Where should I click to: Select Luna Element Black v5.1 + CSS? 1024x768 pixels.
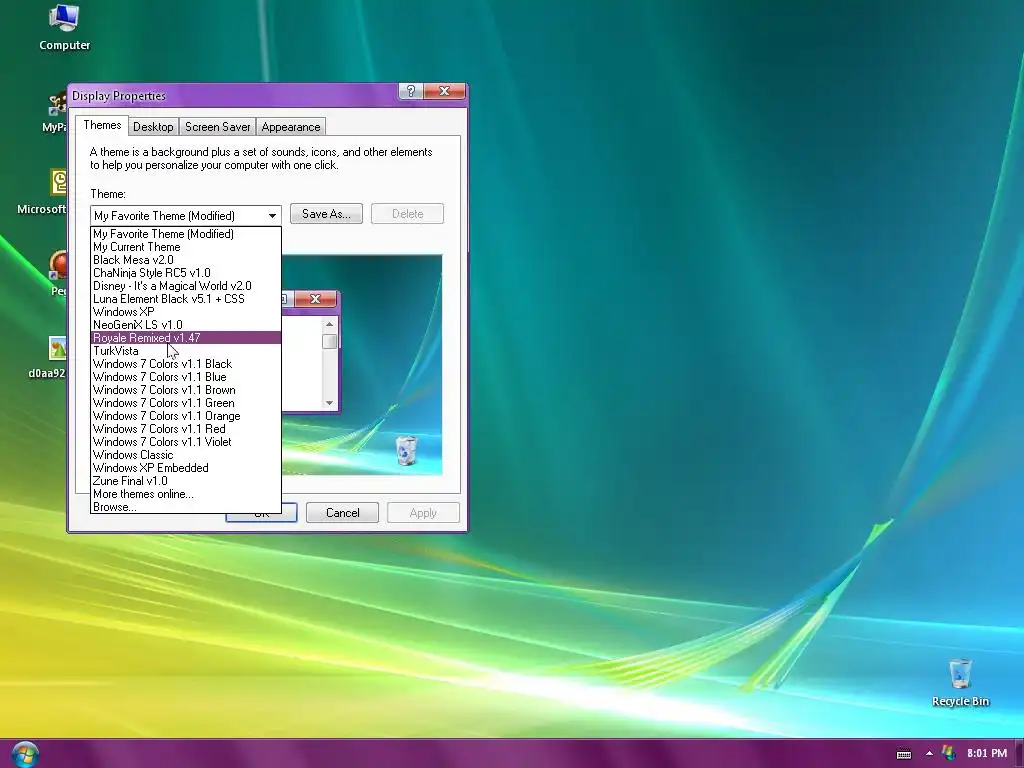(x=185, y=299)
